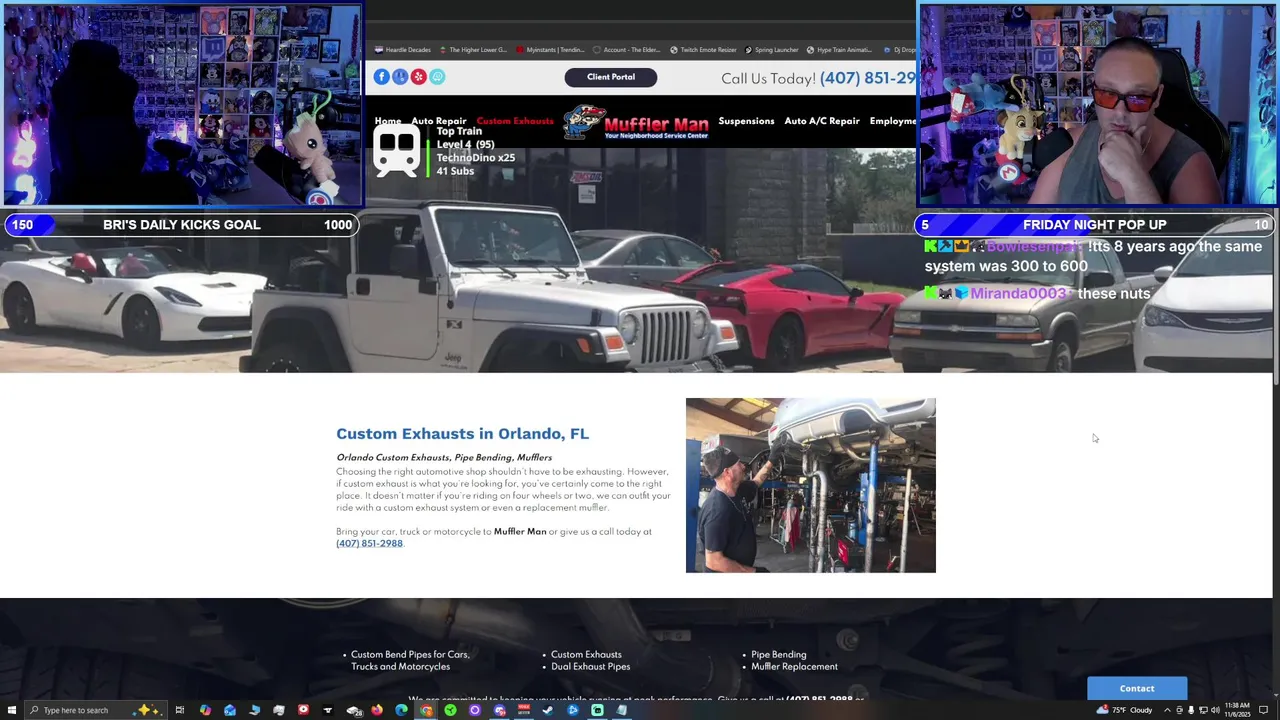Open the Account - The Elder bookmark
The image size is (1280, 720).
point(626,50)
